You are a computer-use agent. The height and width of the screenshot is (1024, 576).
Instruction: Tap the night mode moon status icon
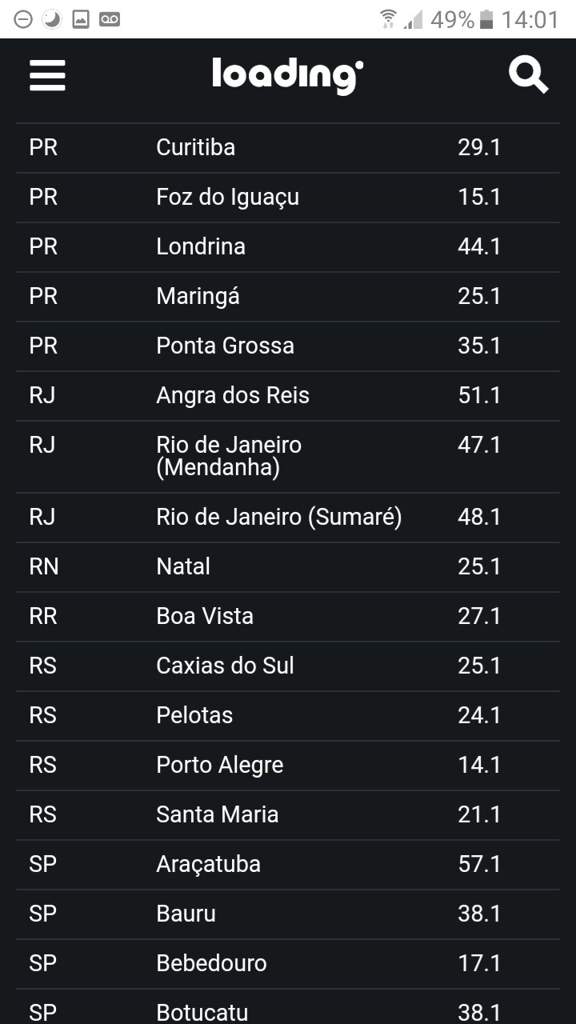[x=51, y=20]
